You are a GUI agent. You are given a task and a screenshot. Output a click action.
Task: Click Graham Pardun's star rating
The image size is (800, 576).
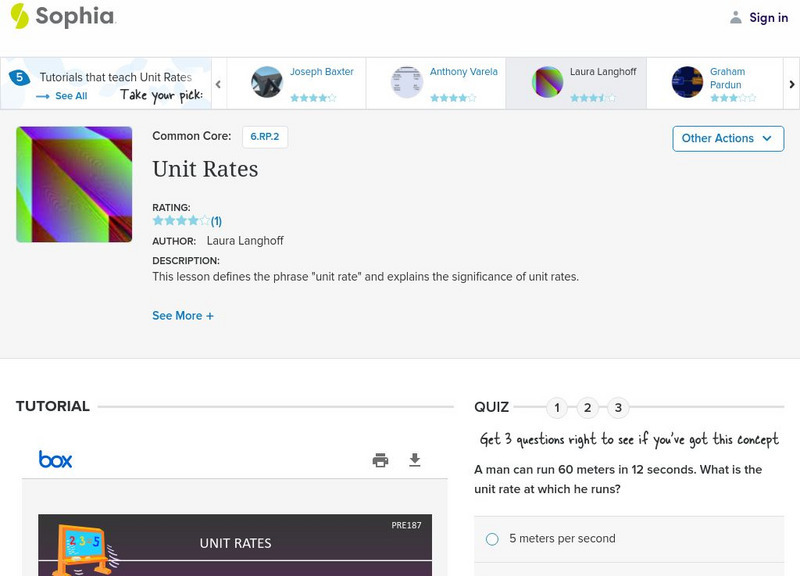(733, 98)
